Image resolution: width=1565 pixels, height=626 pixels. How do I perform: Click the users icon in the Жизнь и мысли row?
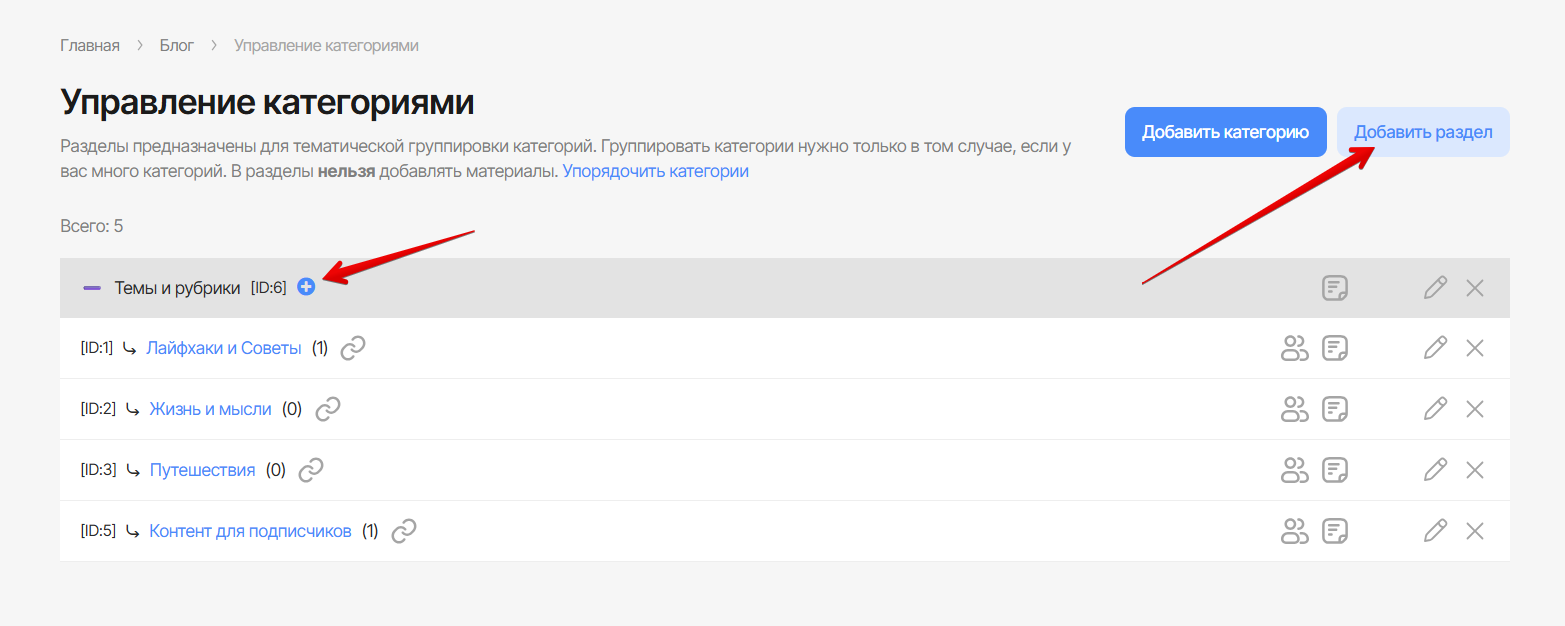1295,409
